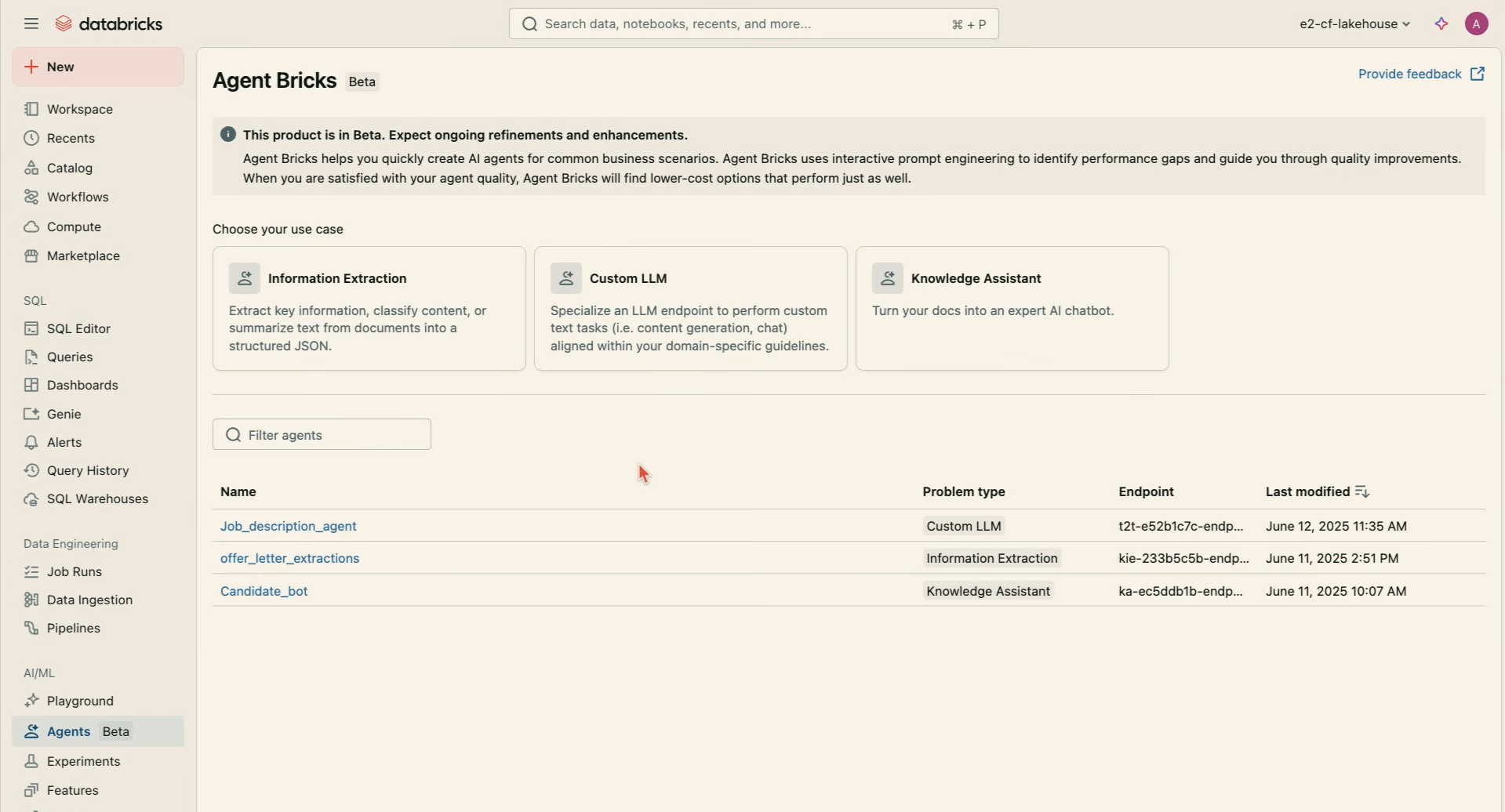Click the ka-ec5ddb1b-endp... endpoint cell
This screenshot has height=812, width=1505.
pos(1180,592)
